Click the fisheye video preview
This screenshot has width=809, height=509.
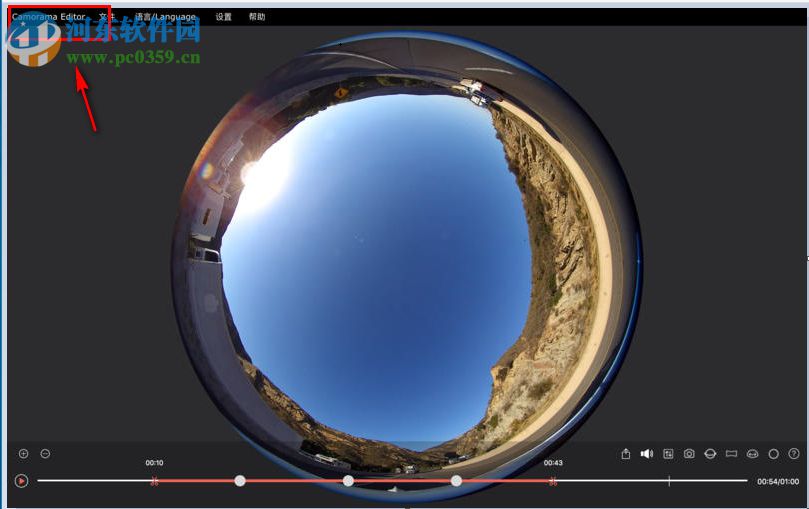407,266
